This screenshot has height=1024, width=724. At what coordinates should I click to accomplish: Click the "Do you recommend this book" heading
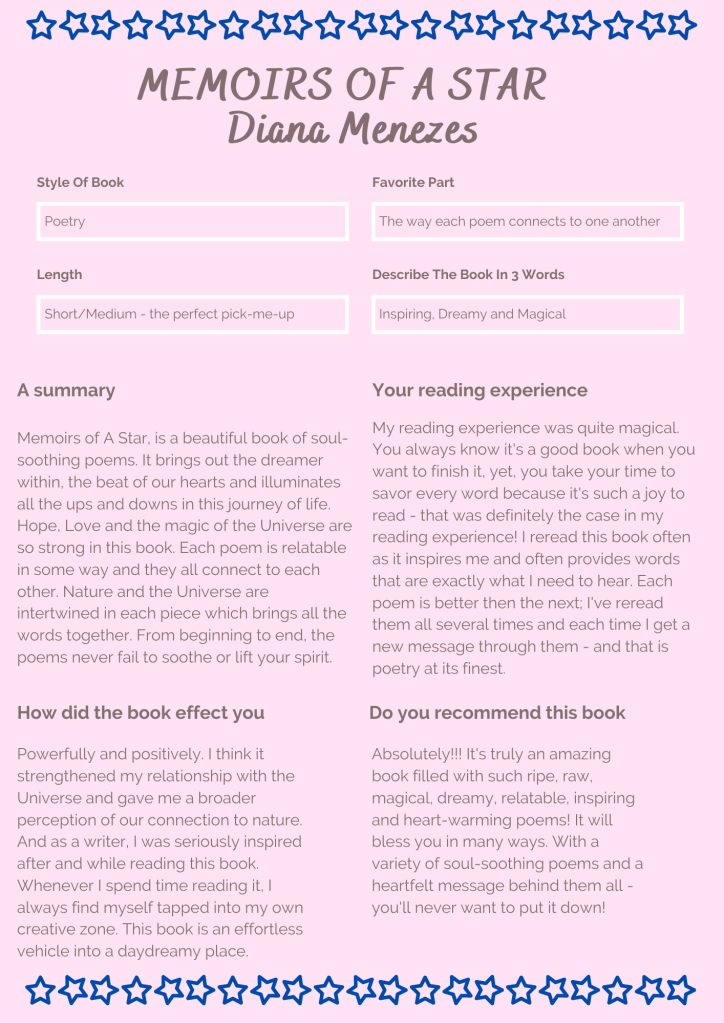coord(497,712)
